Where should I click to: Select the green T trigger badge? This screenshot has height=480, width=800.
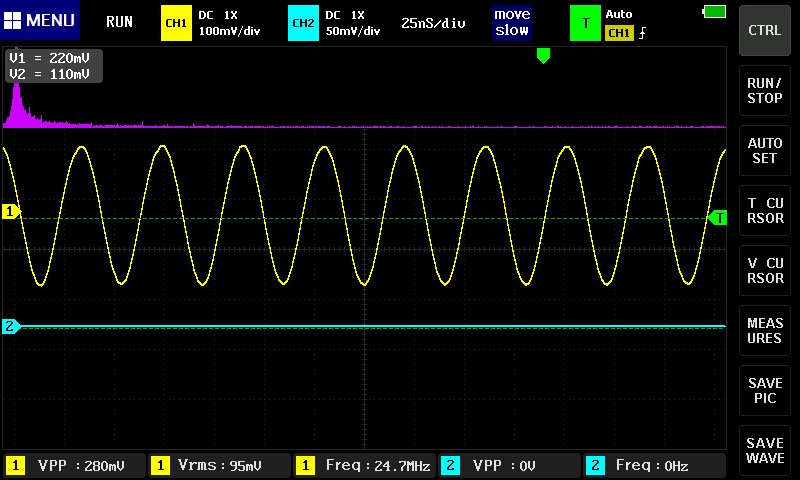(585, 23)
